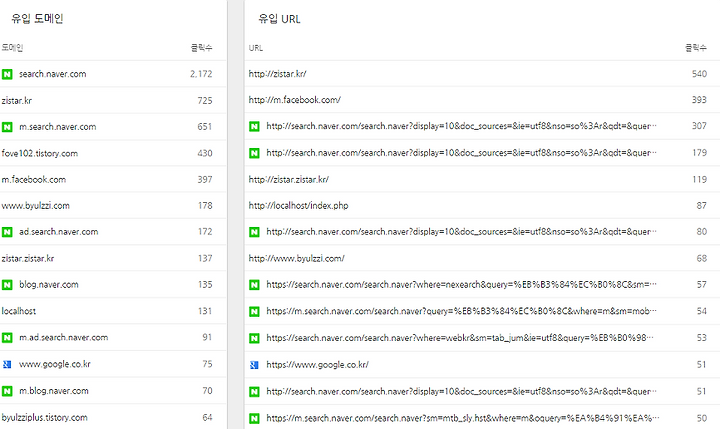Open the http://zistar.kr/ URL
720x429 pixels.
click(x=277, y=74)
